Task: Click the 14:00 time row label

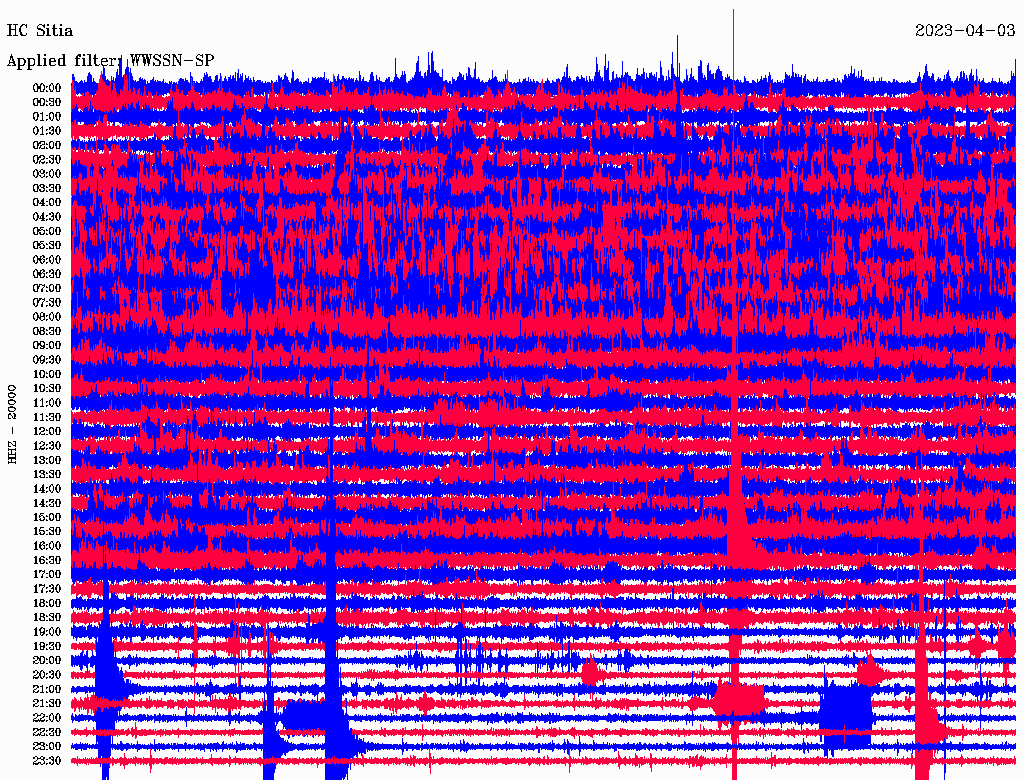Action: 47,489
